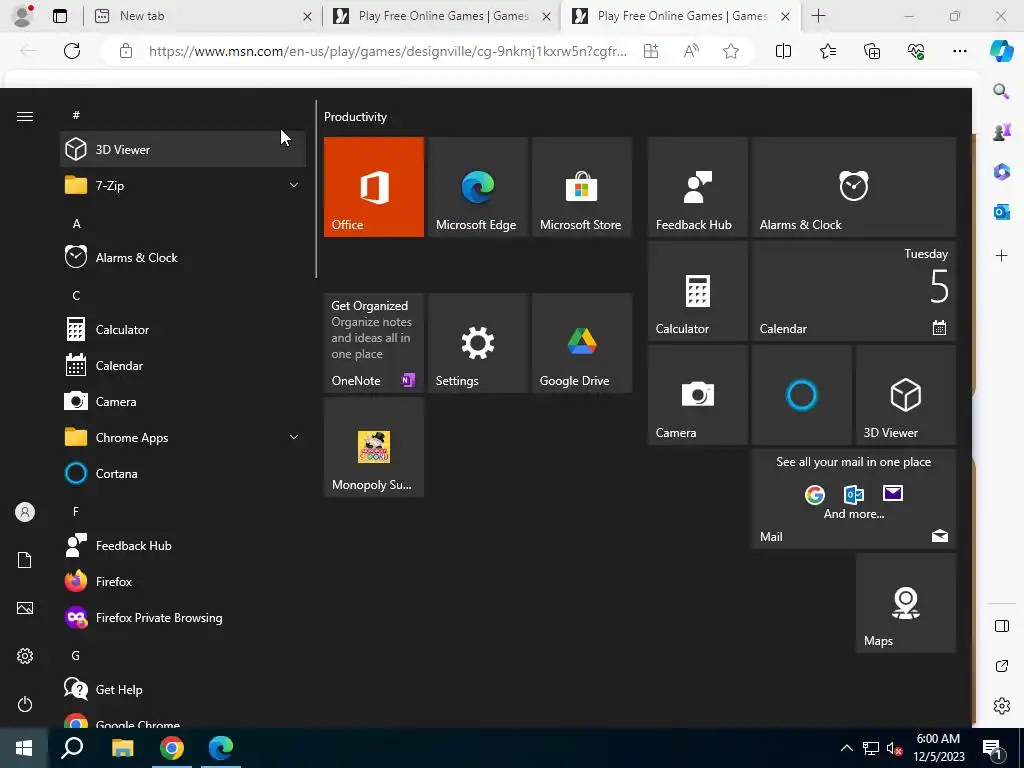Switch to Microsoft Edge on the taskbar
This screenshot has height=768, width=1024.
(221, 748)
